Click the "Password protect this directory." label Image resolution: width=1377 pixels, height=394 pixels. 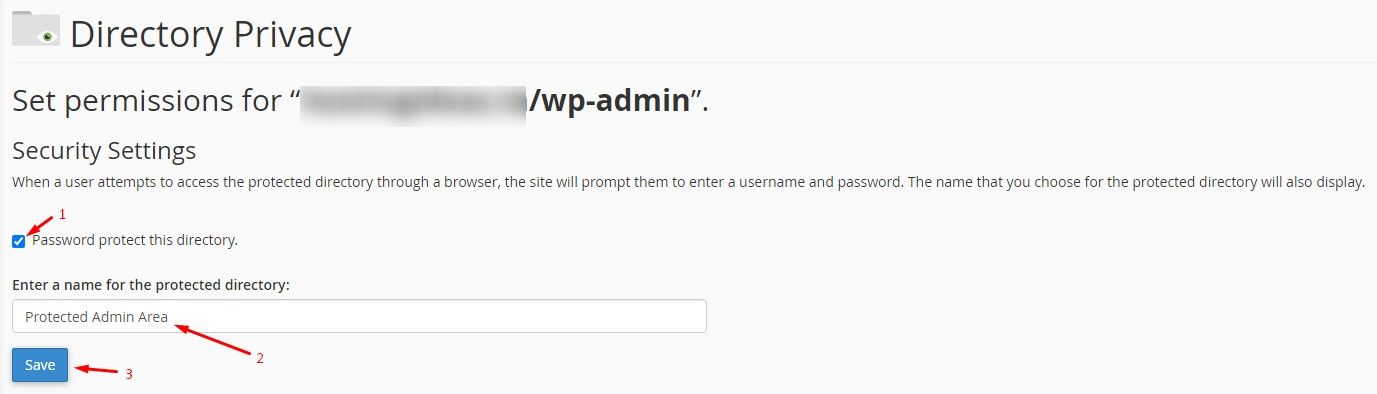coord(135,240)
